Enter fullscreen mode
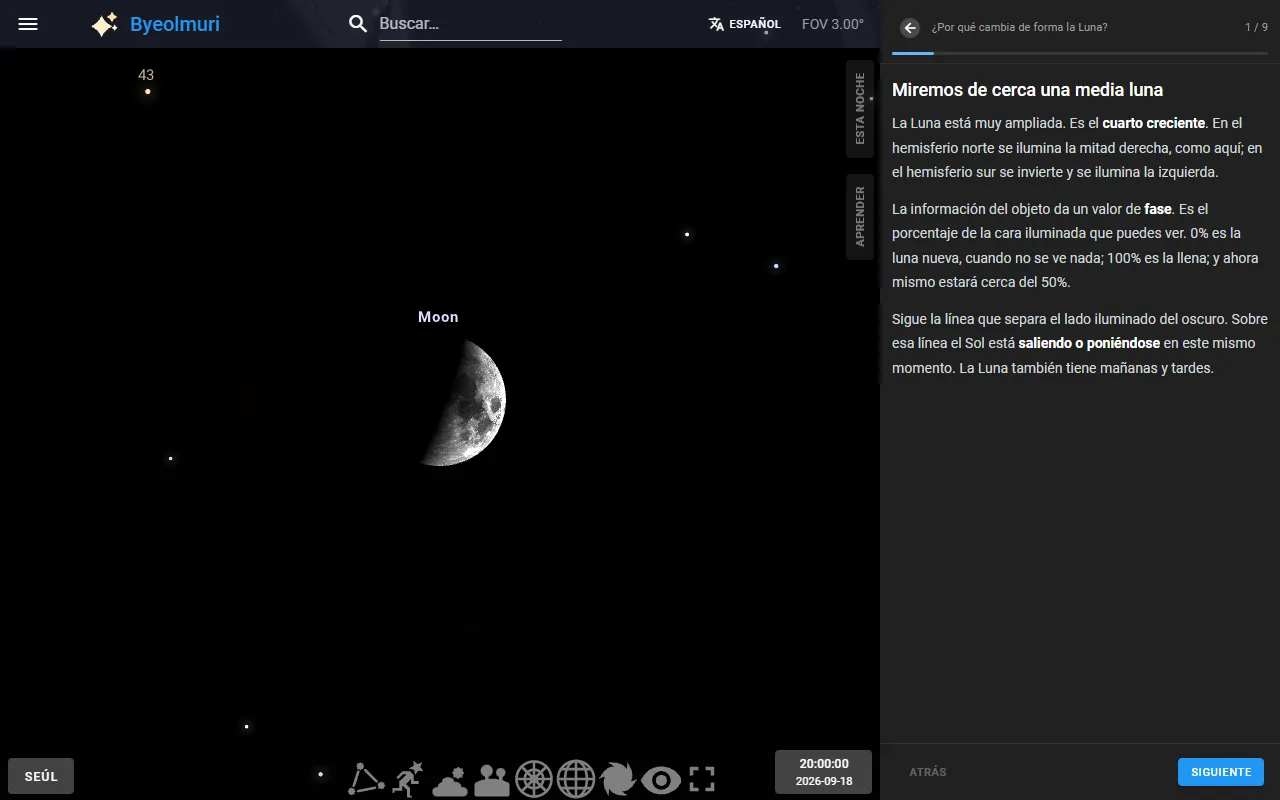This screenshot has height=800, width=1280. tap(703, 779)
